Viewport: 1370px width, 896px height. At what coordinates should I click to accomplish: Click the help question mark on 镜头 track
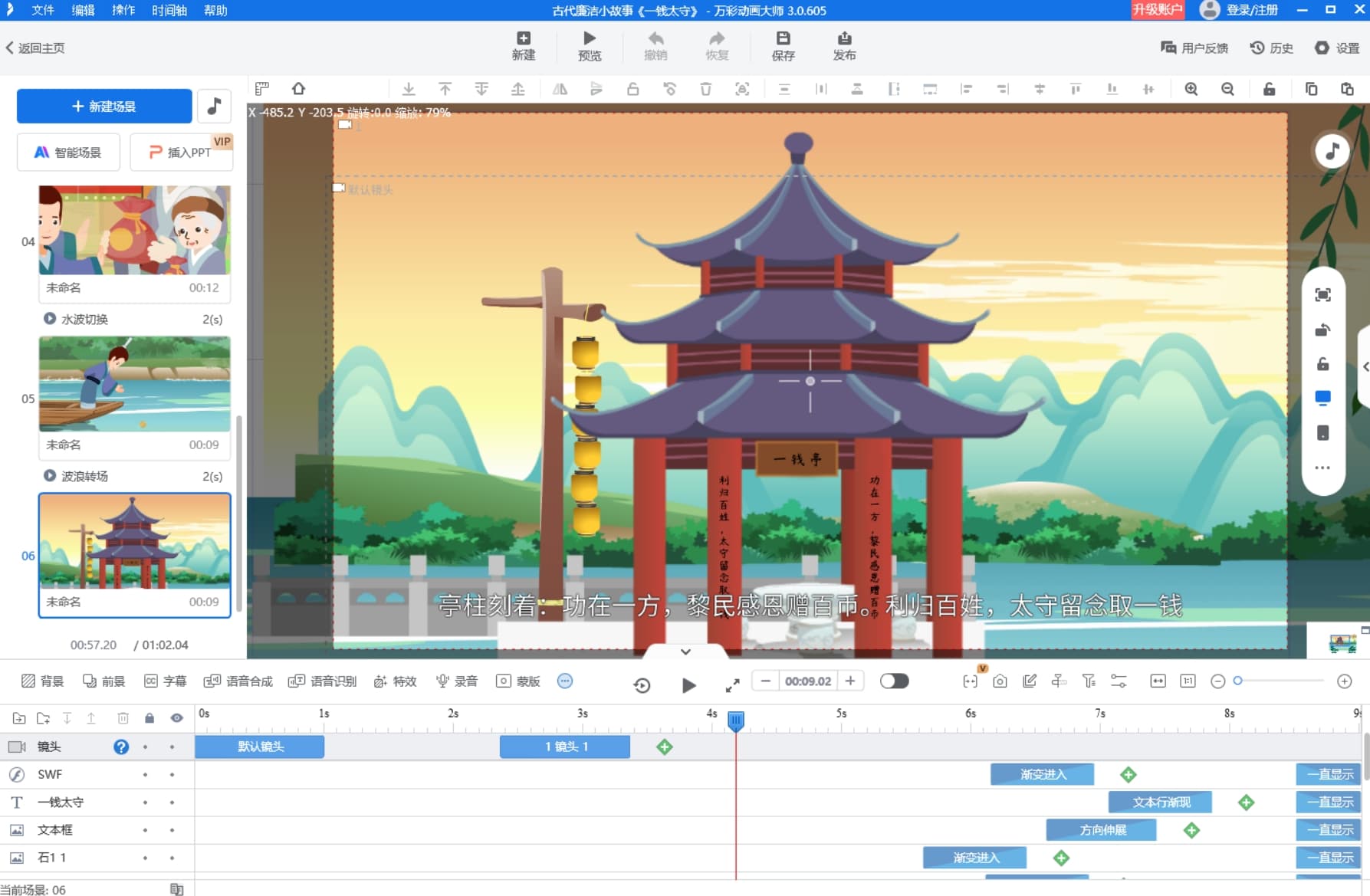[x=121, y=747]
